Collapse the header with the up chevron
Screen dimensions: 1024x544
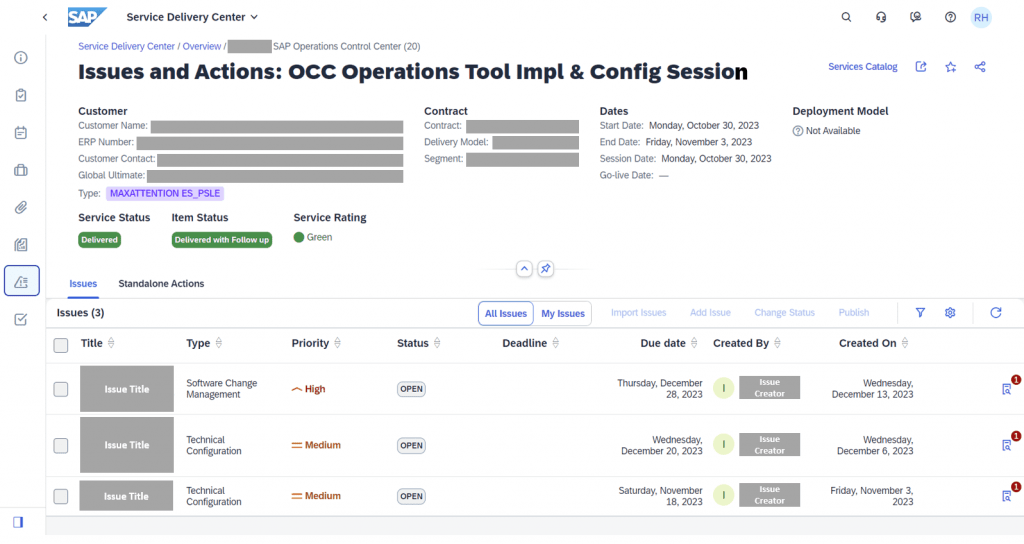(x=524, y=269)
